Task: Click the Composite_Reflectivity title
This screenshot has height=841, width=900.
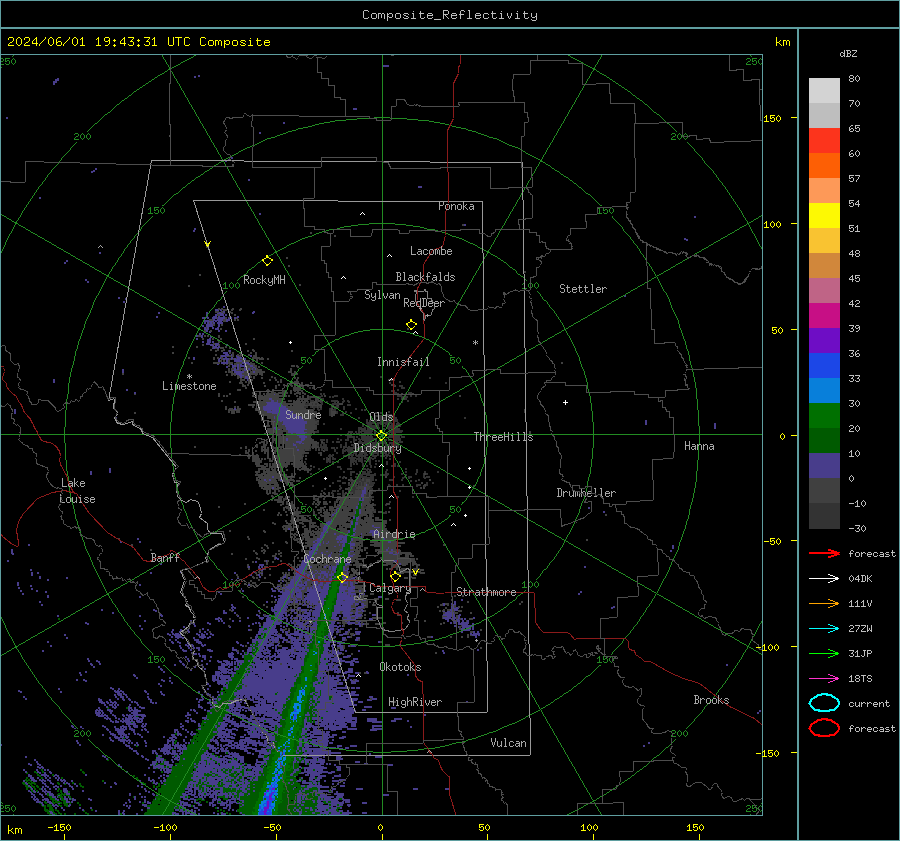Action: 450,15
